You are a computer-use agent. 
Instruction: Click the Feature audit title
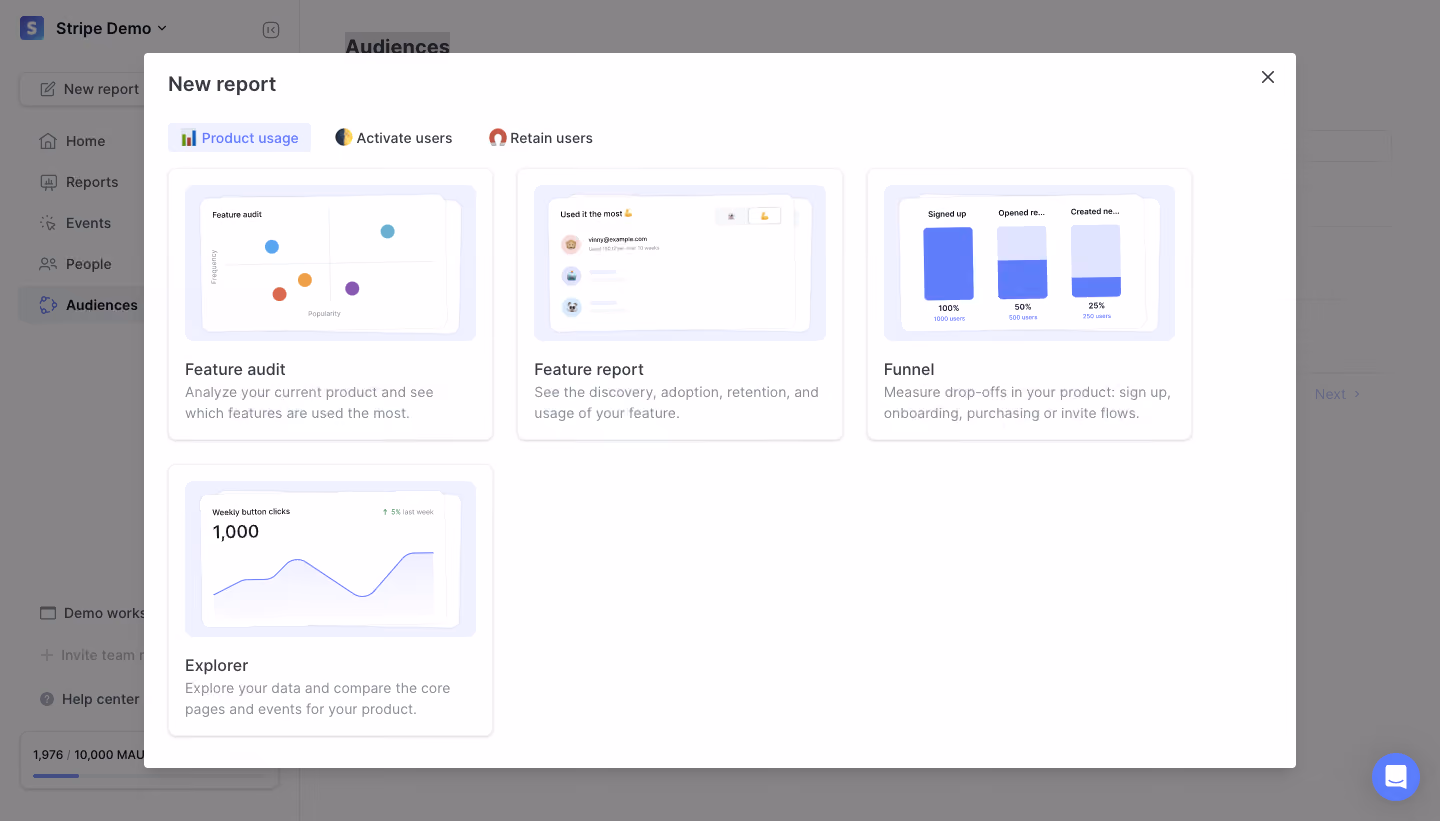click(x=235, y=370)
